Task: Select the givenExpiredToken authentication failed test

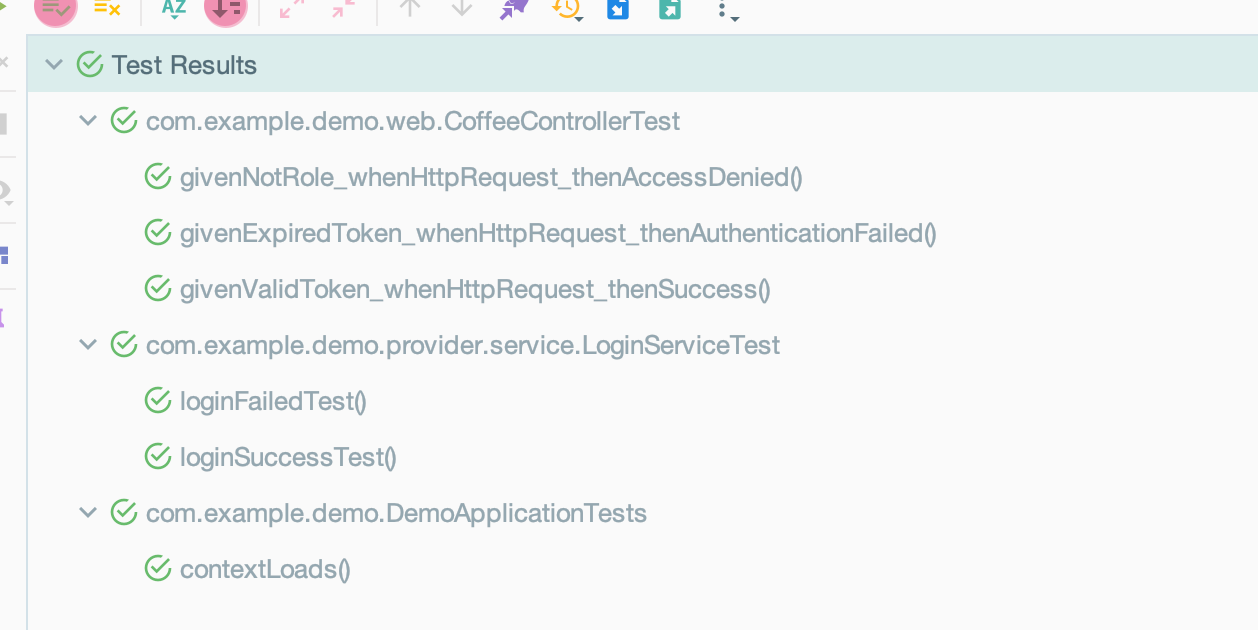Action: pos(557,233)
